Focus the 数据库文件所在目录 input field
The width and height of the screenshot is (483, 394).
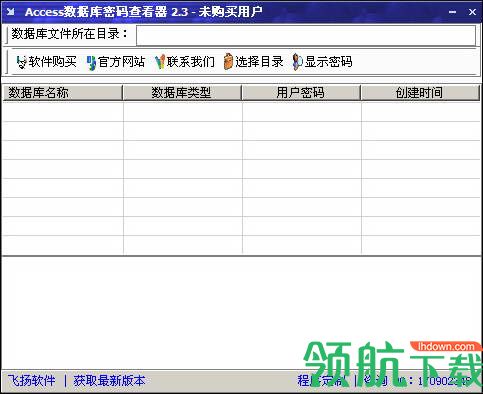click(306, 35)
